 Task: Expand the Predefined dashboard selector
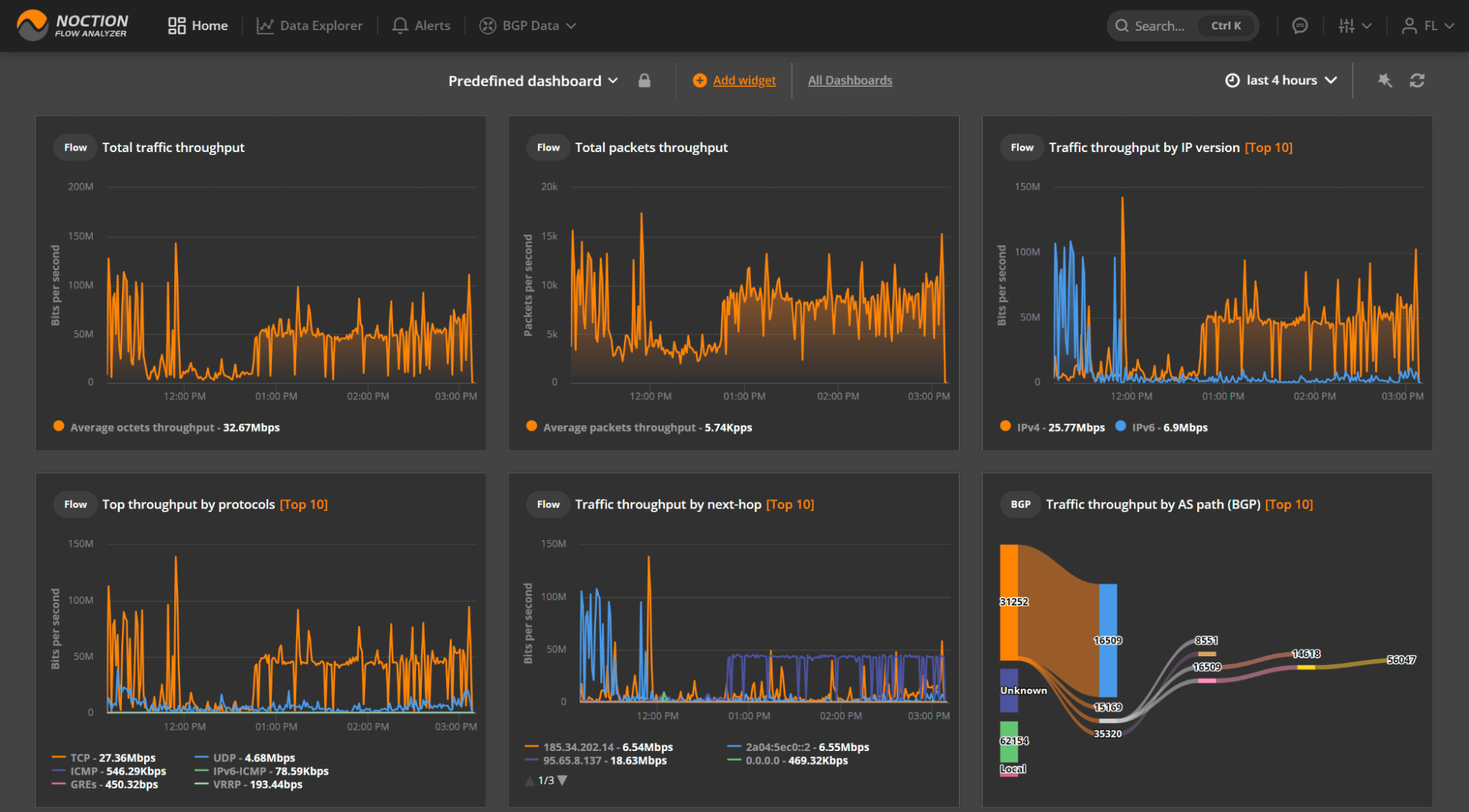tap(533, 81)
